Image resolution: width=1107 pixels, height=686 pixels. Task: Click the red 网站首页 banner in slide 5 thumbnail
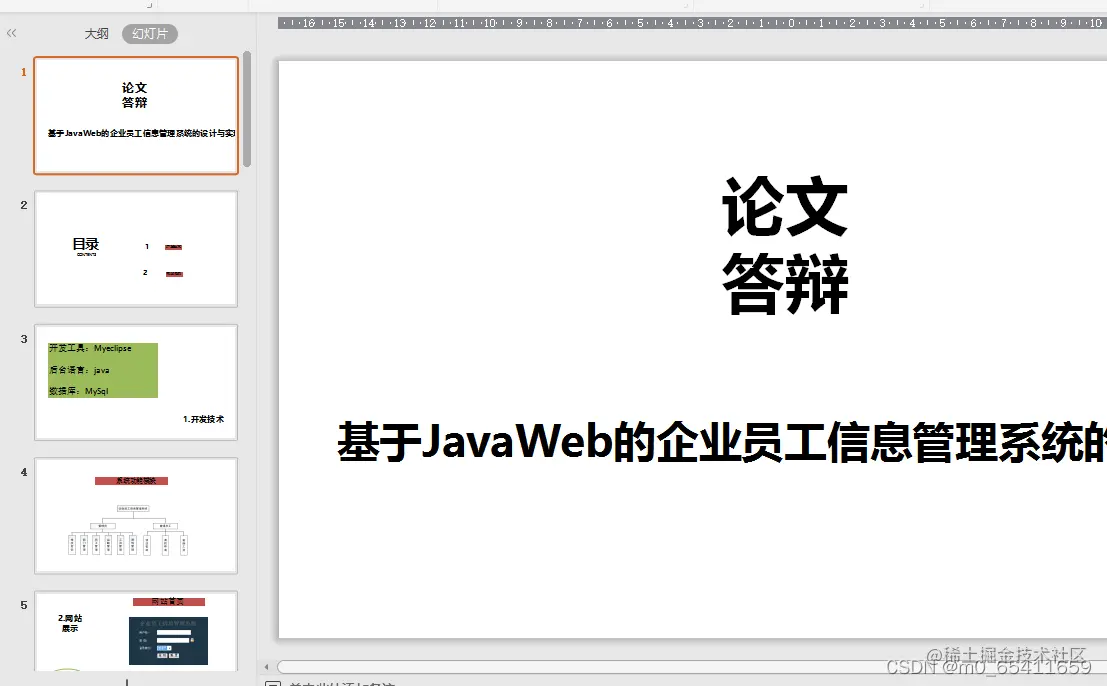(168, 601)
